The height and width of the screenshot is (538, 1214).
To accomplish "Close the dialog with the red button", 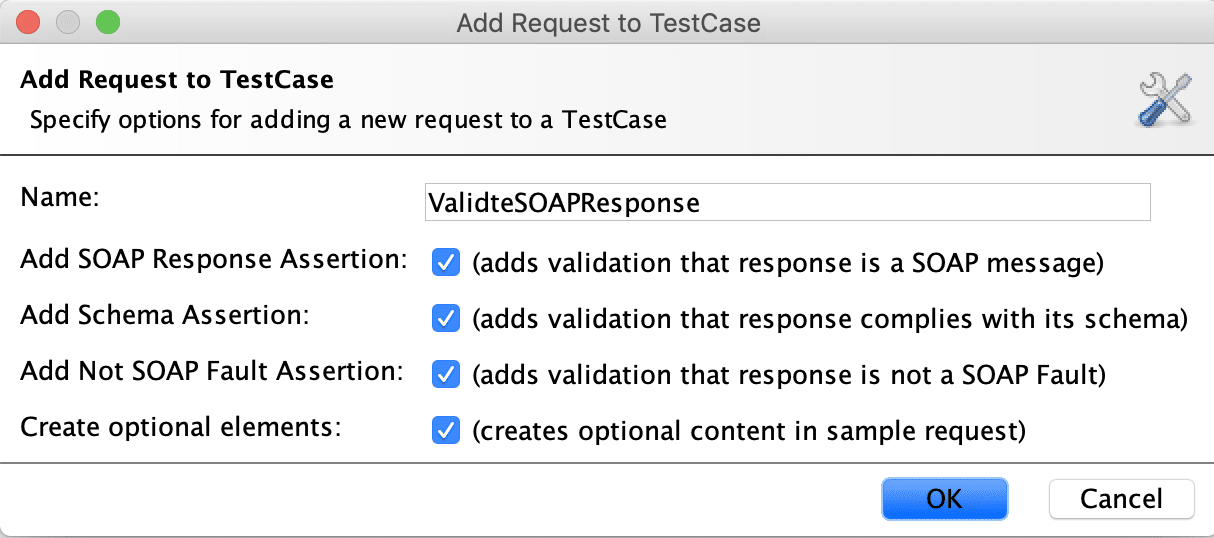I will 28,21.
